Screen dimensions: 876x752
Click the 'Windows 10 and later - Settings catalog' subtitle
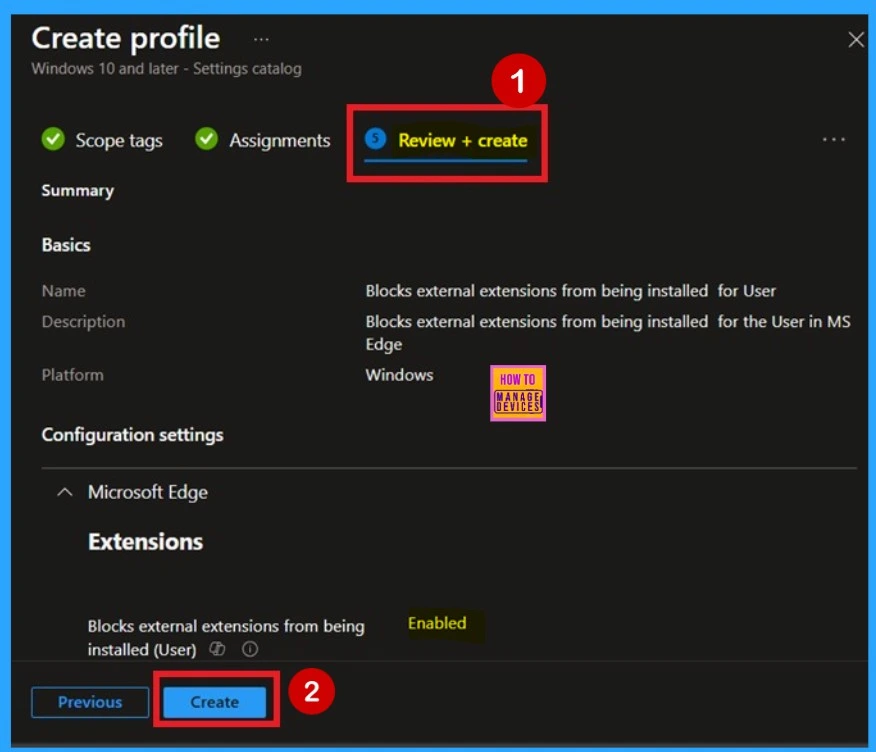[166, 69]
